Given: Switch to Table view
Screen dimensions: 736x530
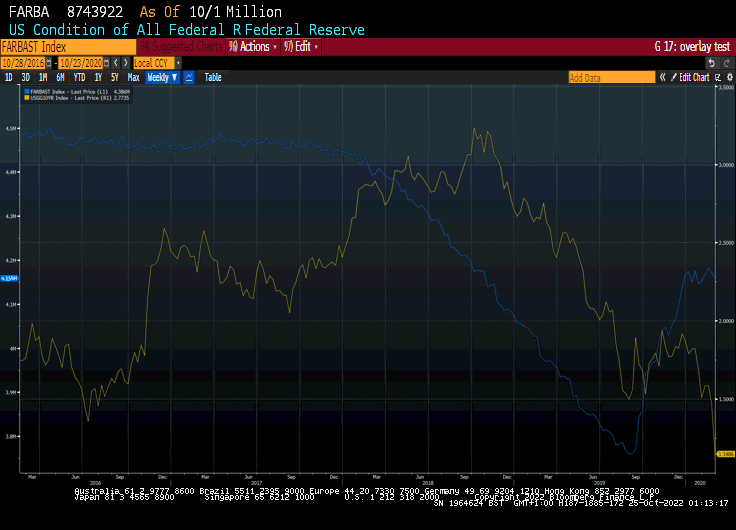Looking at the screenshot, I should tap(213, 77).
